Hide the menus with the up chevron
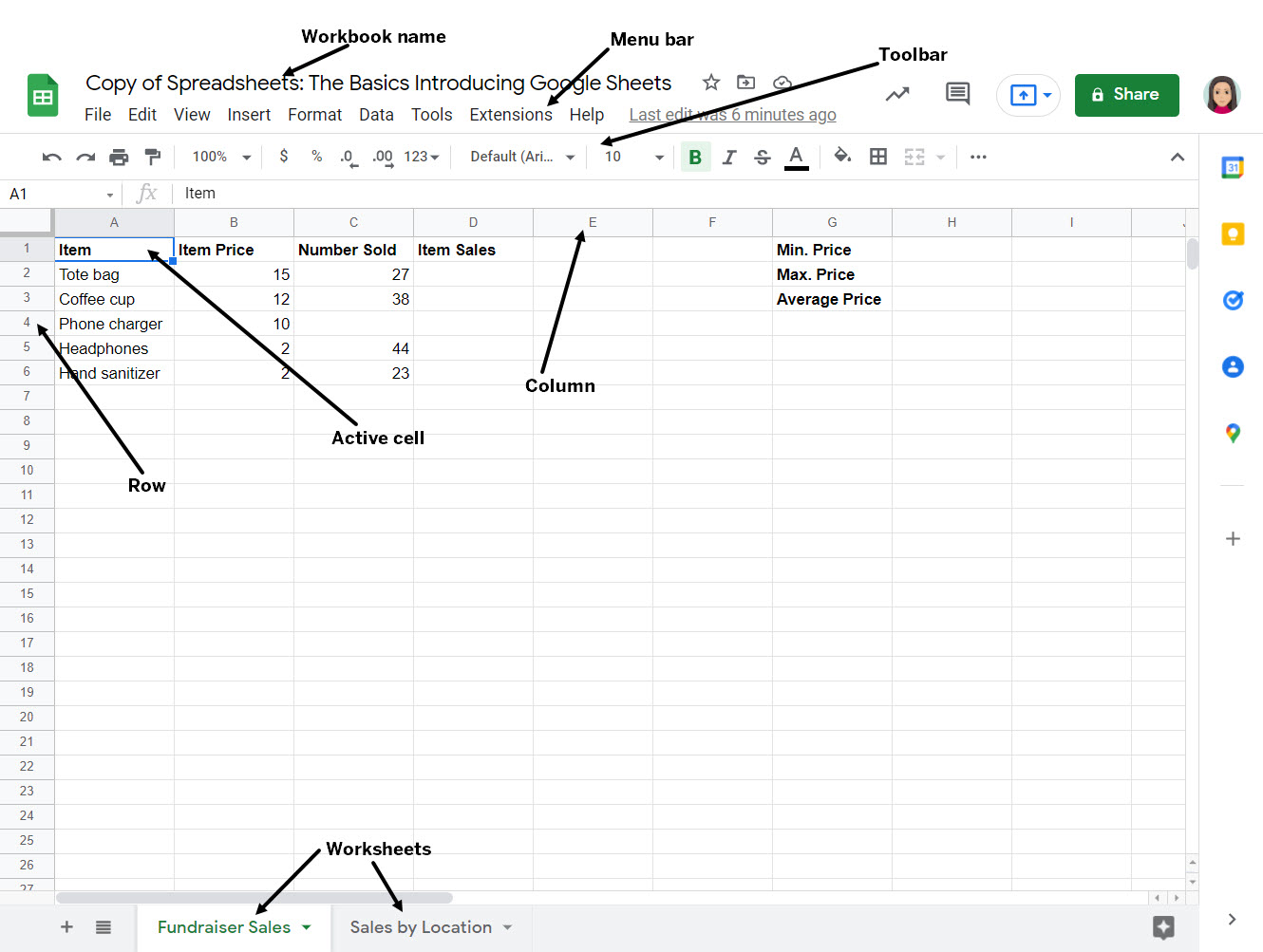Viewport: 1263px width, 952px height. pos(1178,157)
